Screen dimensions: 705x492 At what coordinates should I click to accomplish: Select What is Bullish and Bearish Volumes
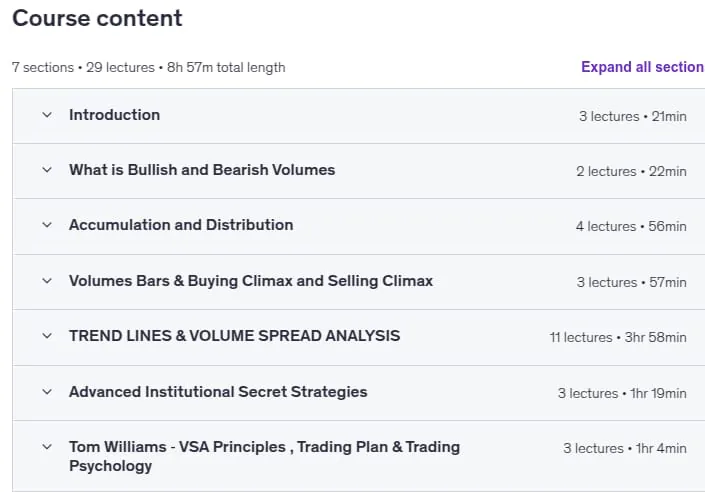tap(202, 170)
